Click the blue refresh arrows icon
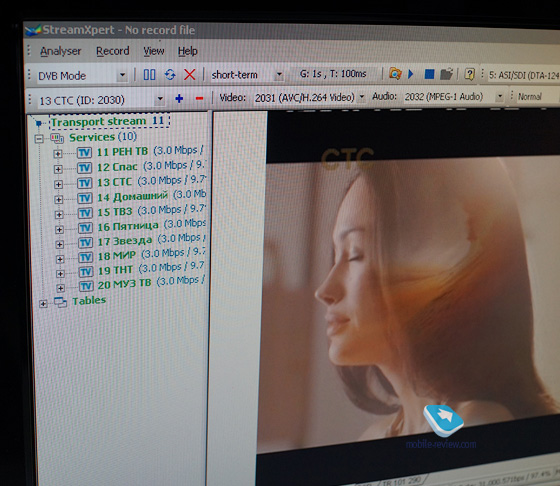560x486 pixels. click(x=170, y=75)
